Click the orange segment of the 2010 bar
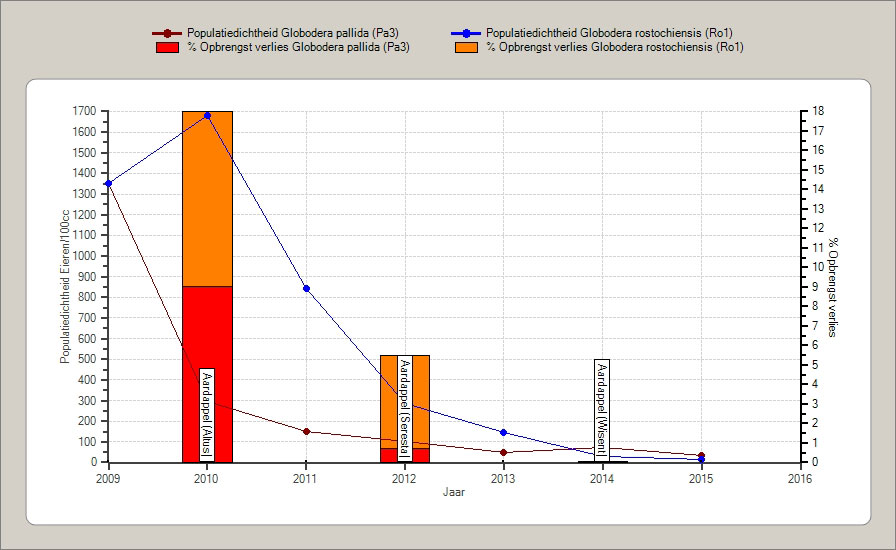Image resolution: width=896 pixels, height=550 pixels. 207,200
